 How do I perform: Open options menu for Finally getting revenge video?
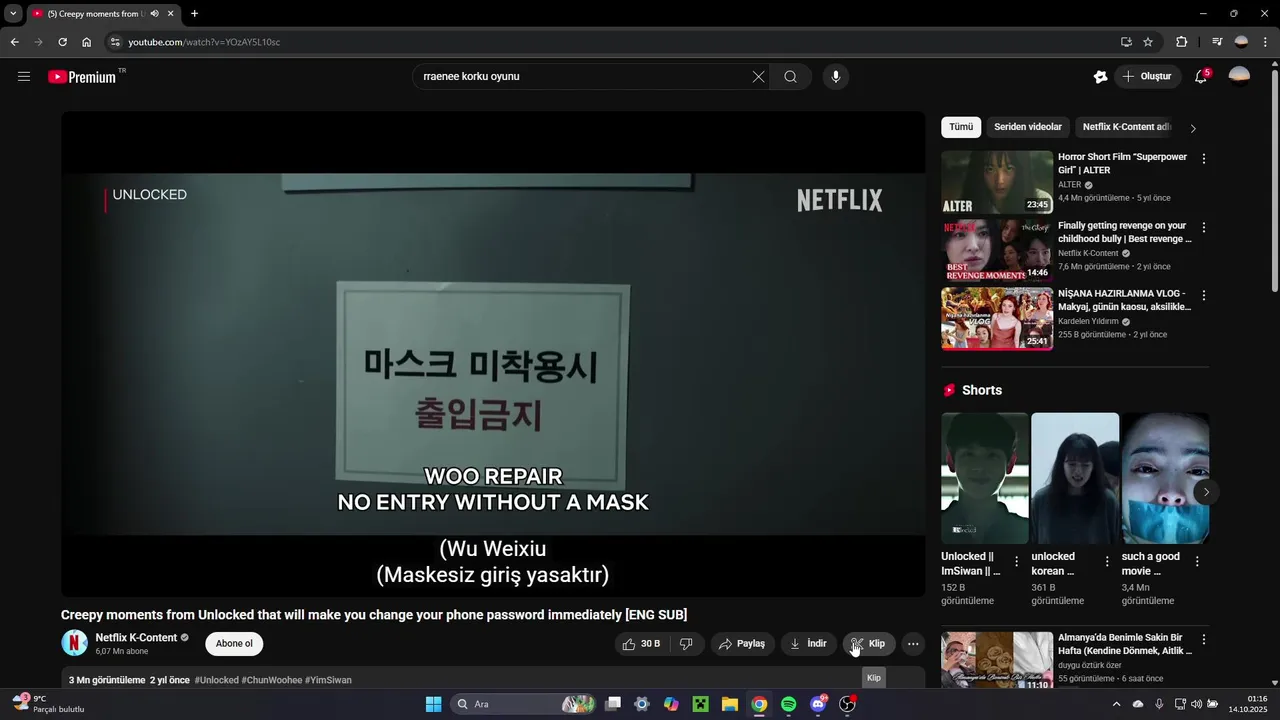coord(1204,227)
